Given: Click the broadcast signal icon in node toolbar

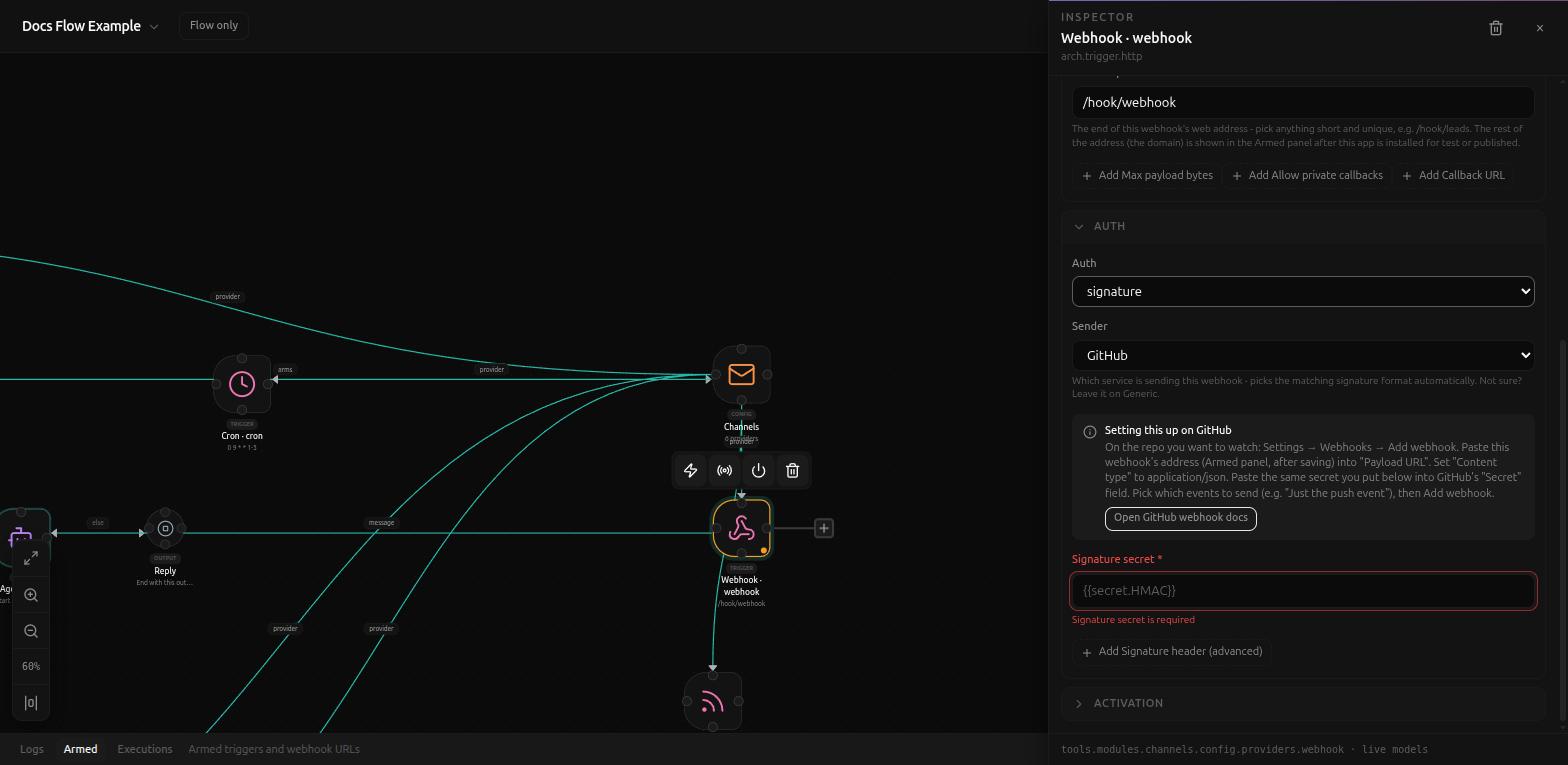Looking at the screenshot, I should pyautogui.click(x=724, y=470).
